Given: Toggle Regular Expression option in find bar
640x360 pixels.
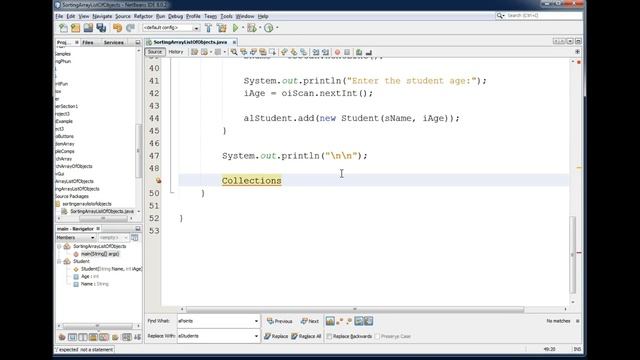Looking at the screenshot, I should [x=349, y=321].
